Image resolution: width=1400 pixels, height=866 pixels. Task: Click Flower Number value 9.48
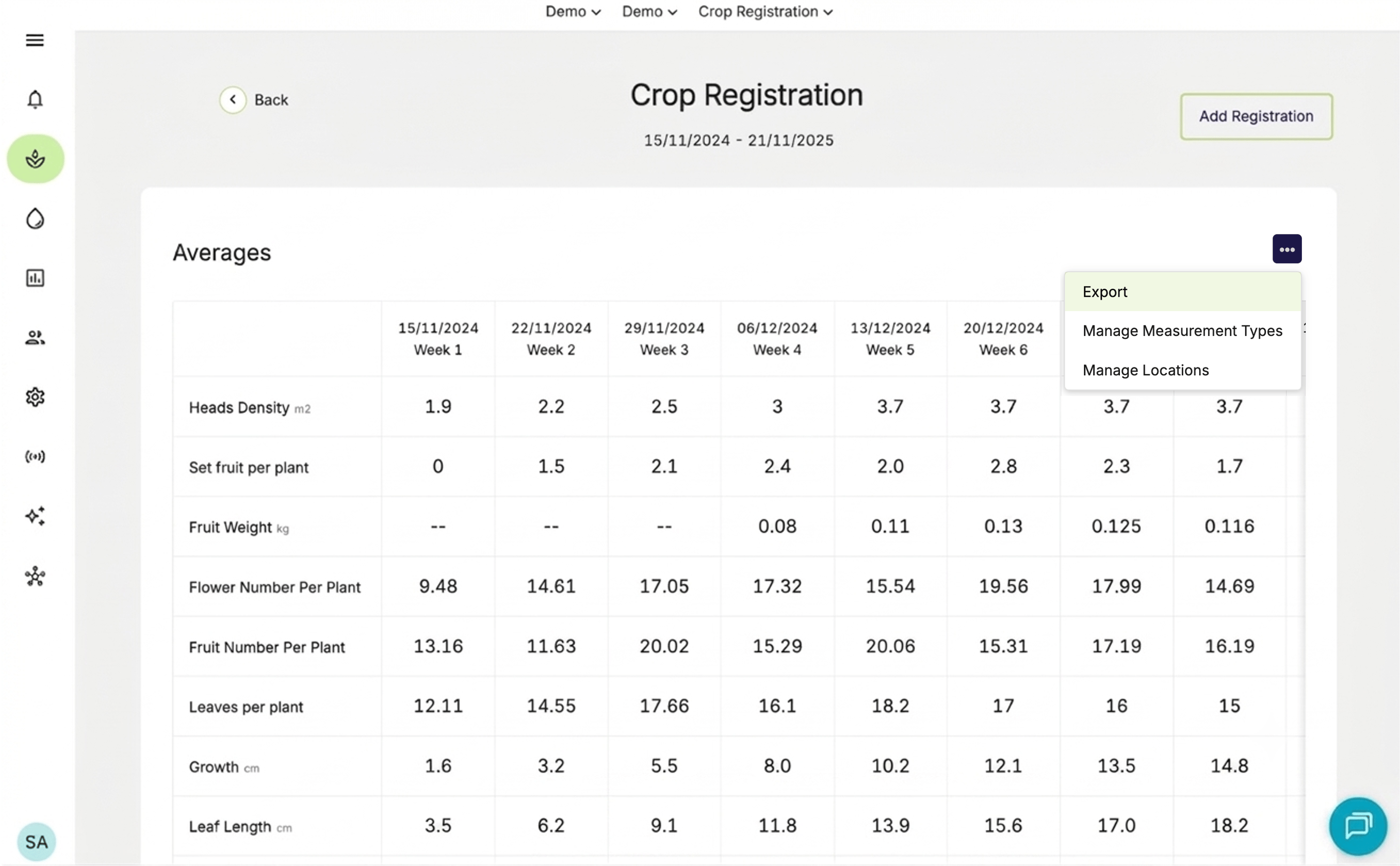(x=438, y=586)
